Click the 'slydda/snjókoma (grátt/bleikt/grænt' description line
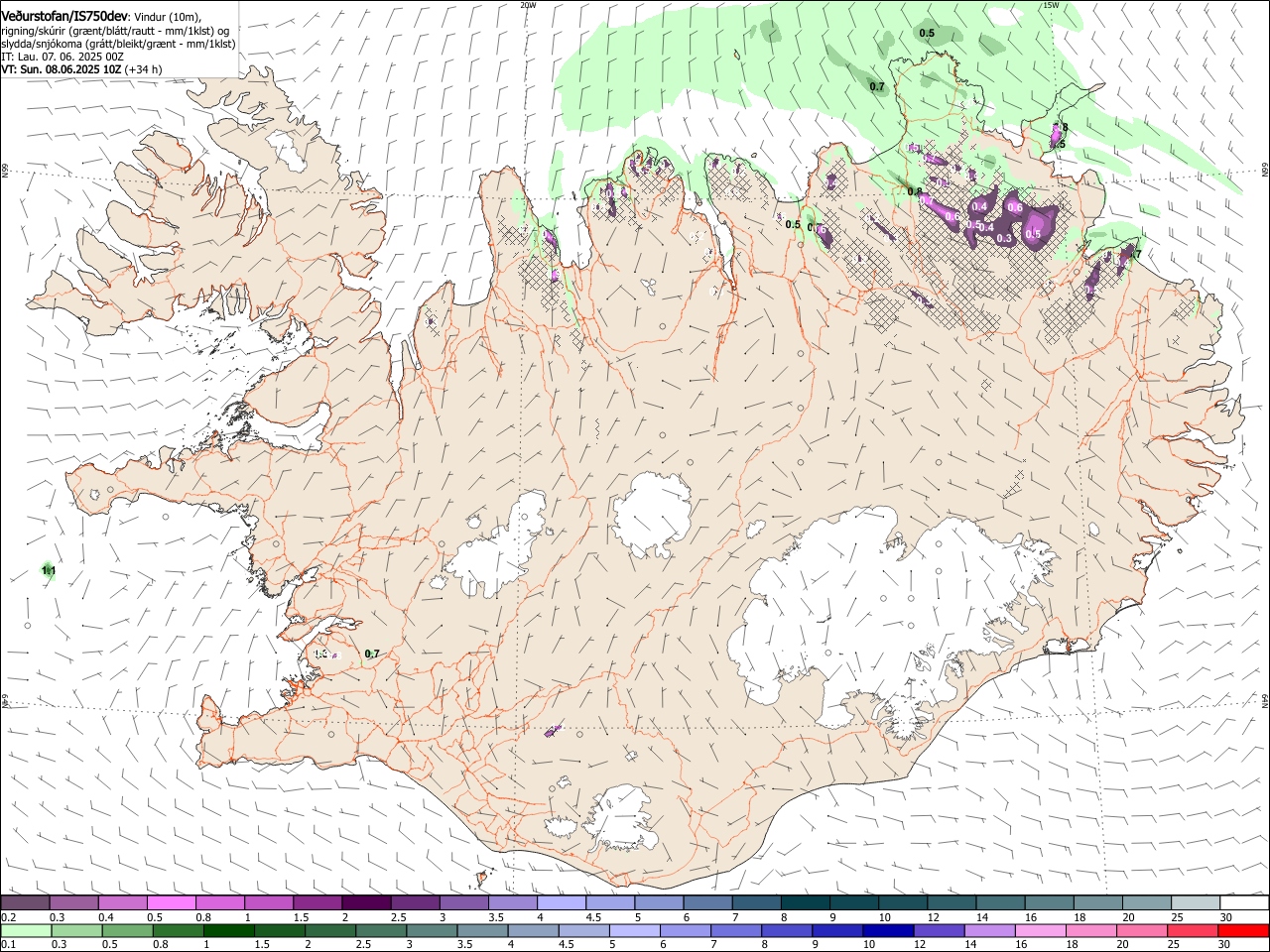Screen dimensions: 1270x952 (118, 44)
